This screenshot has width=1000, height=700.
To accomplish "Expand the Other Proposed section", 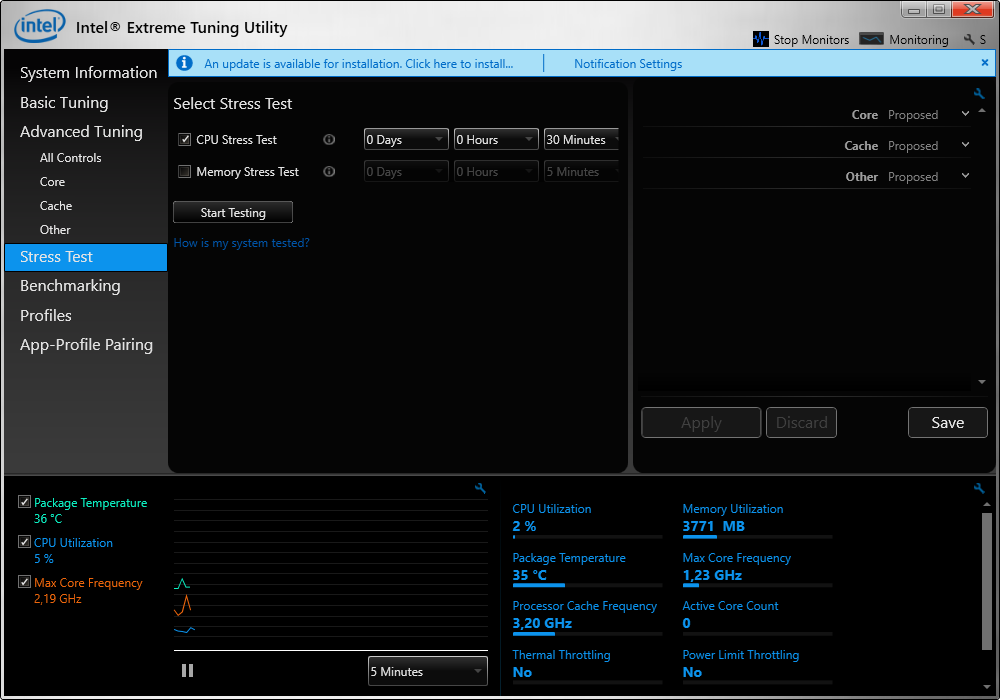I will pyautogui.click(x=966, y=175).
